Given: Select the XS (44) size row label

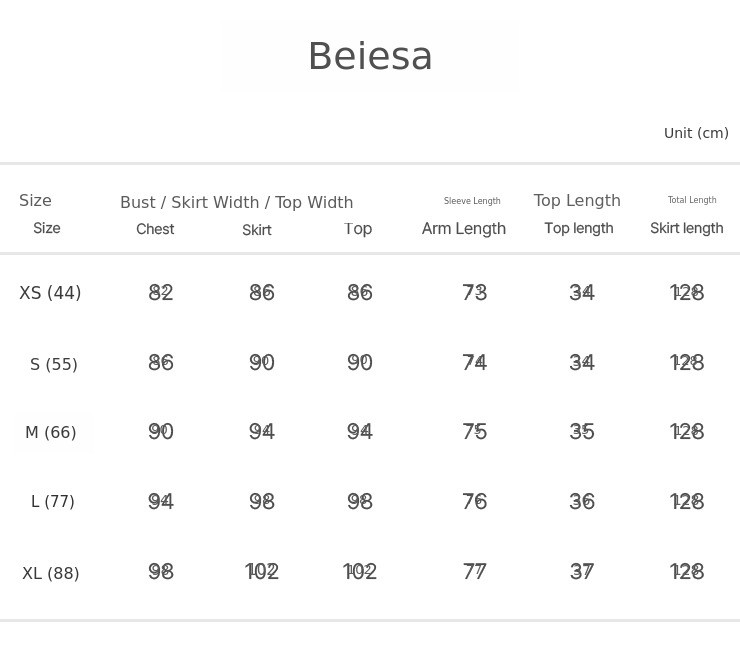Looking at the screenshot, I should (50, 293).
